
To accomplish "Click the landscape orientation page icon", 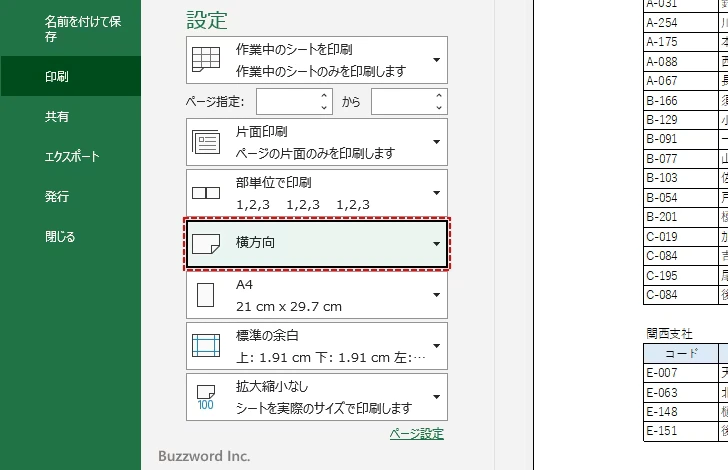I will click(x=206, y=244).
